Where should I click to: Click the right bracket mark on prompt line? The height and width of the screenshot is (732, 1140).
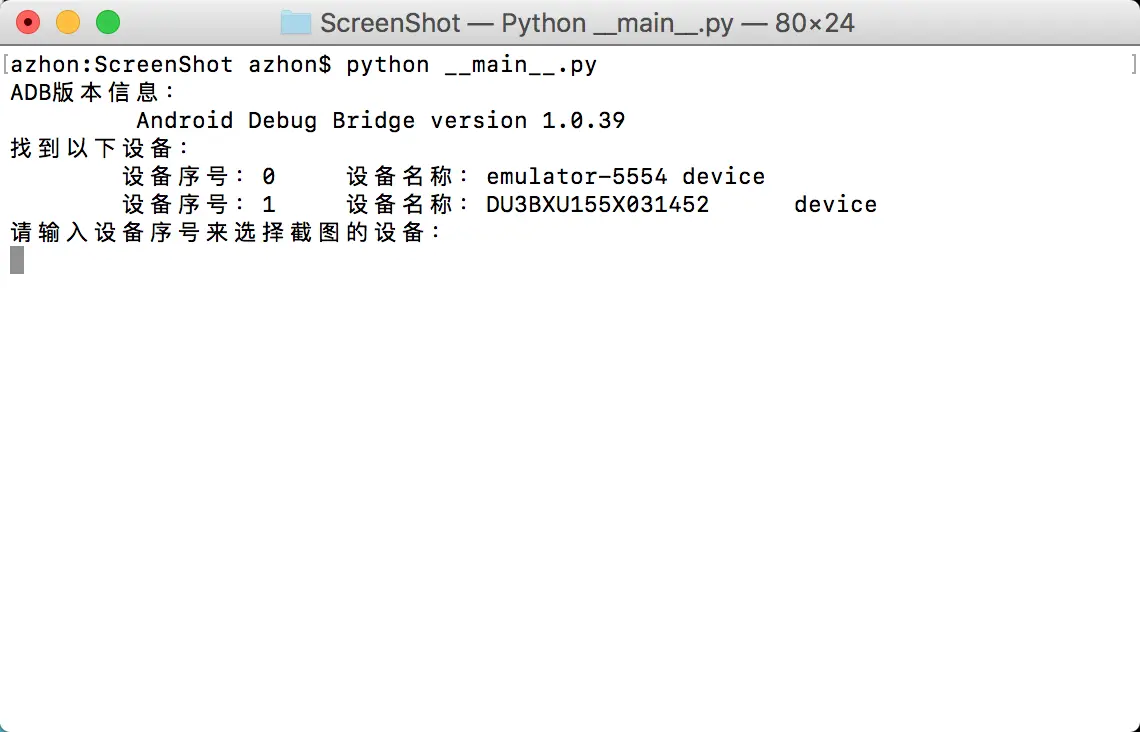[x=1134, y=65]
